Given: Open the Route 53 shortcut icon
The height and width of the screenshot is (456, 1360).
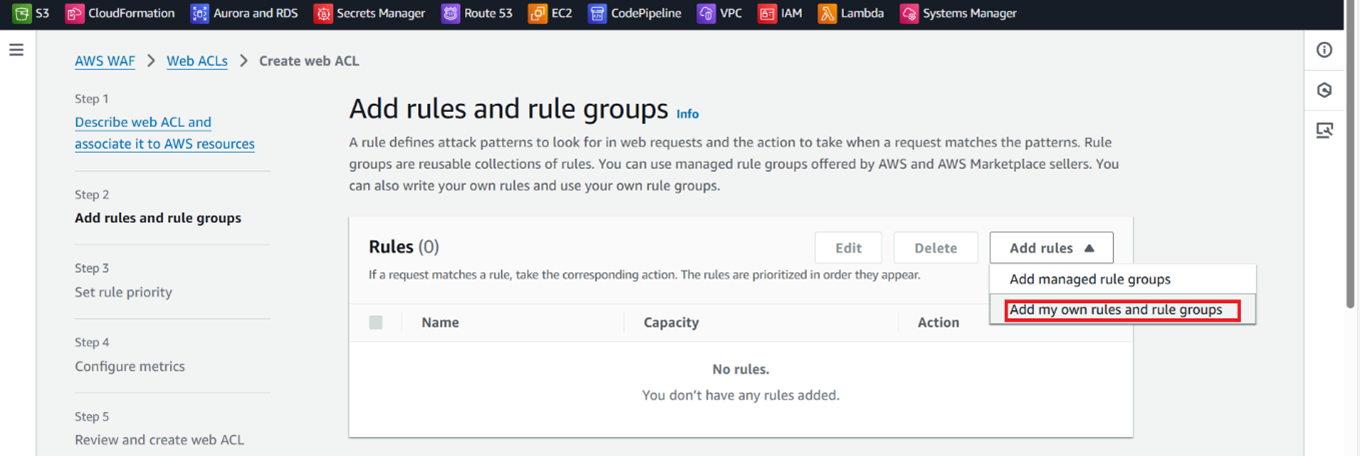Looking at the screenshot, I should pos(451,14).
